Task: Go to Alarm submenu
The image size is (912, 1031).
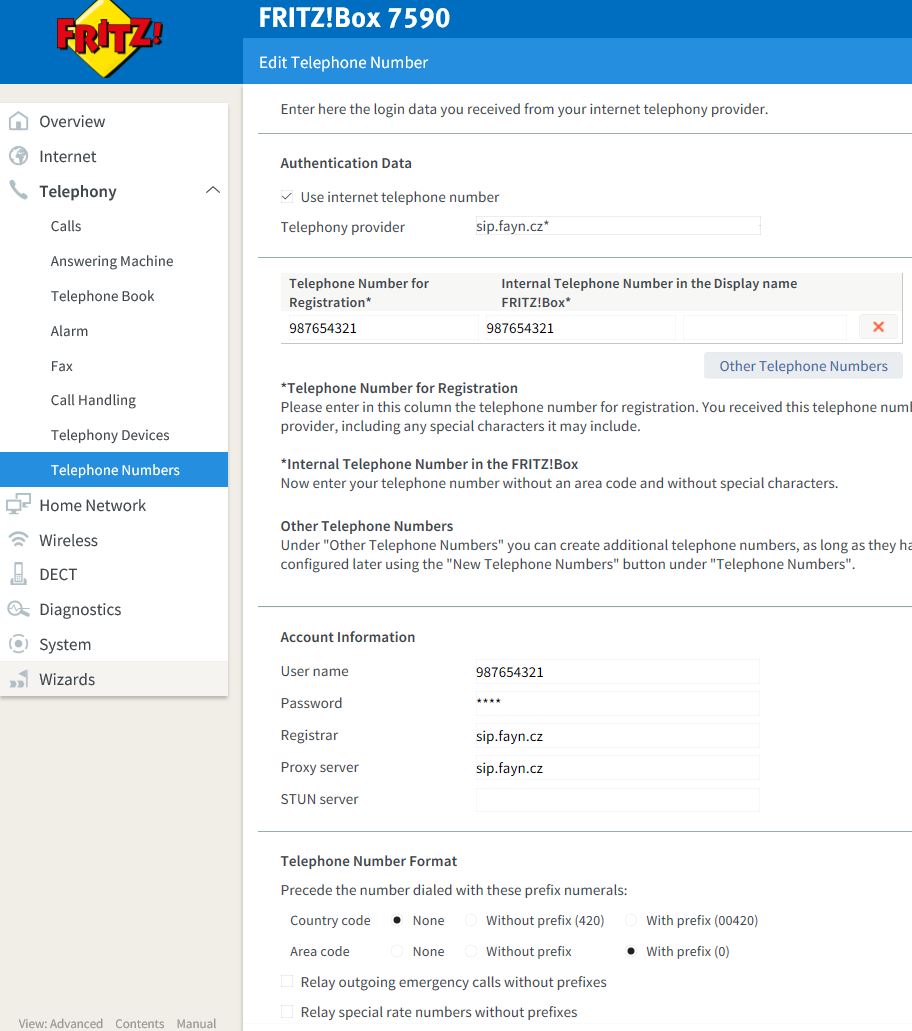Action: point(69,331)
